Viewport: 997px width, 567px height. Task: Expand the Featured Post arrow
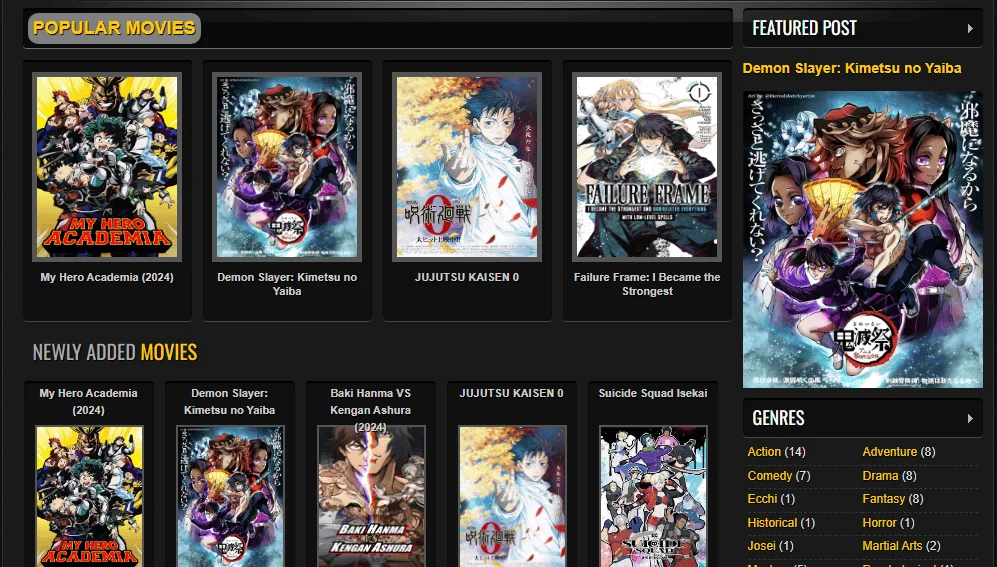970,29
